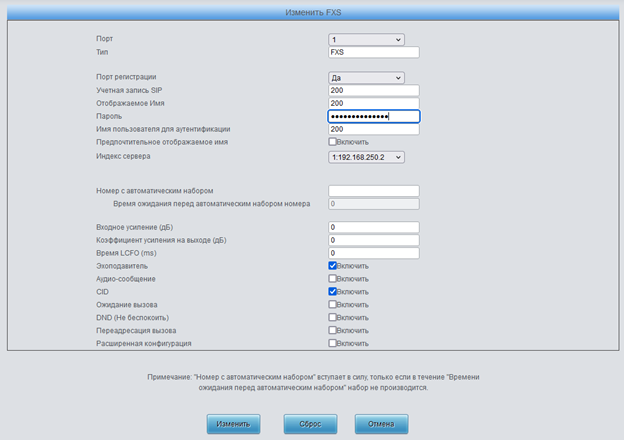Disable the Эхоподавитель checkbox
This screenshot has width=624, height=440.
coord(333,265)
